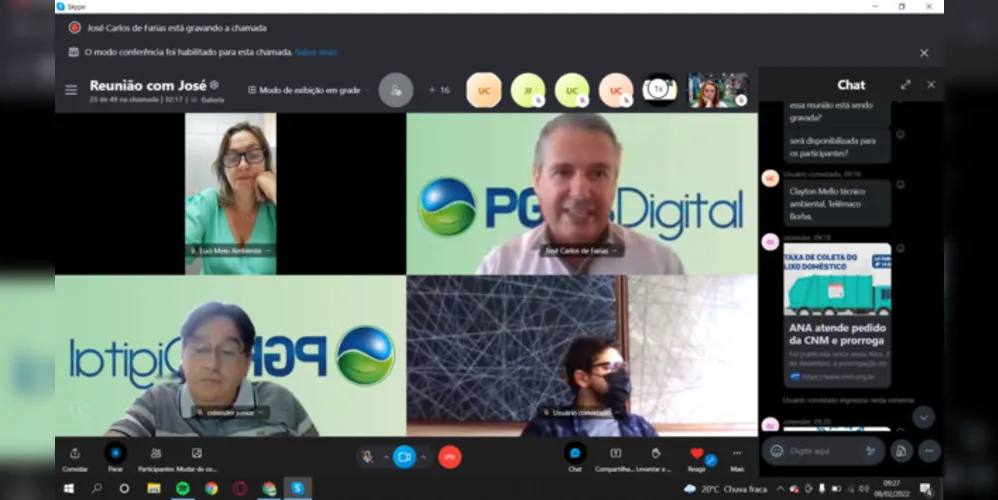Click the add files button beside chat input
Viewport: 998px width, 500px height.
pyautogui.click(x=901, y=451)
